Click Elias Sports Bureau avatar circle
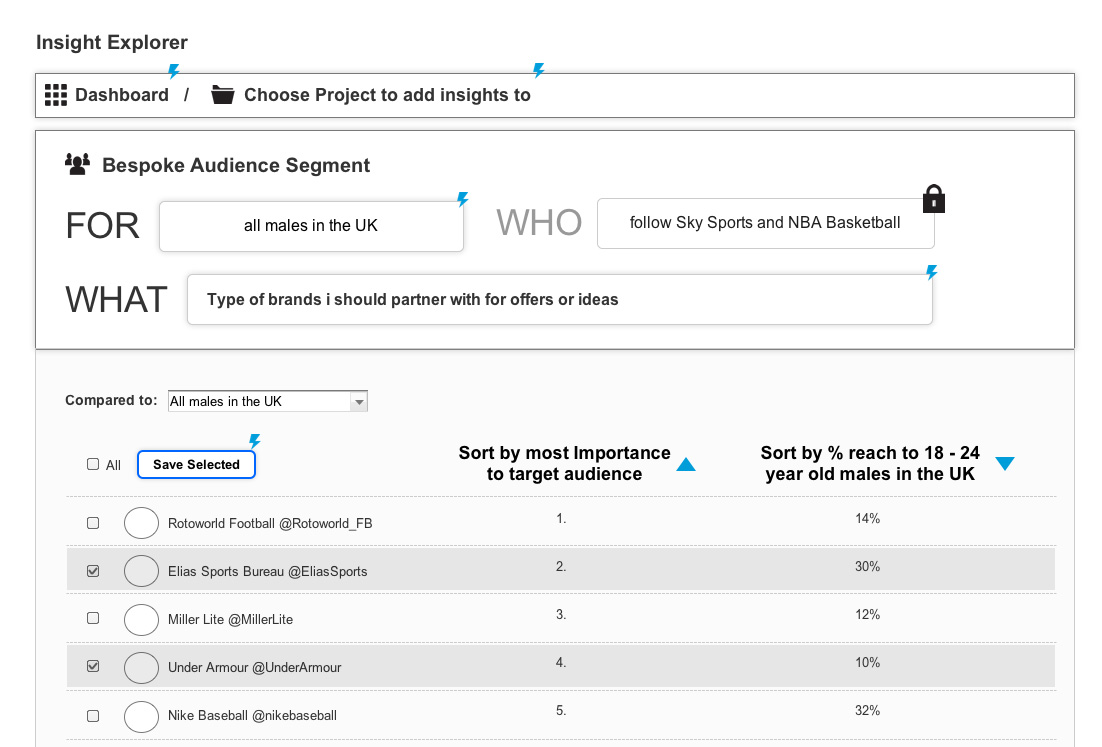1102x747 pixels. pyautogui.click(x=141, y=571)
